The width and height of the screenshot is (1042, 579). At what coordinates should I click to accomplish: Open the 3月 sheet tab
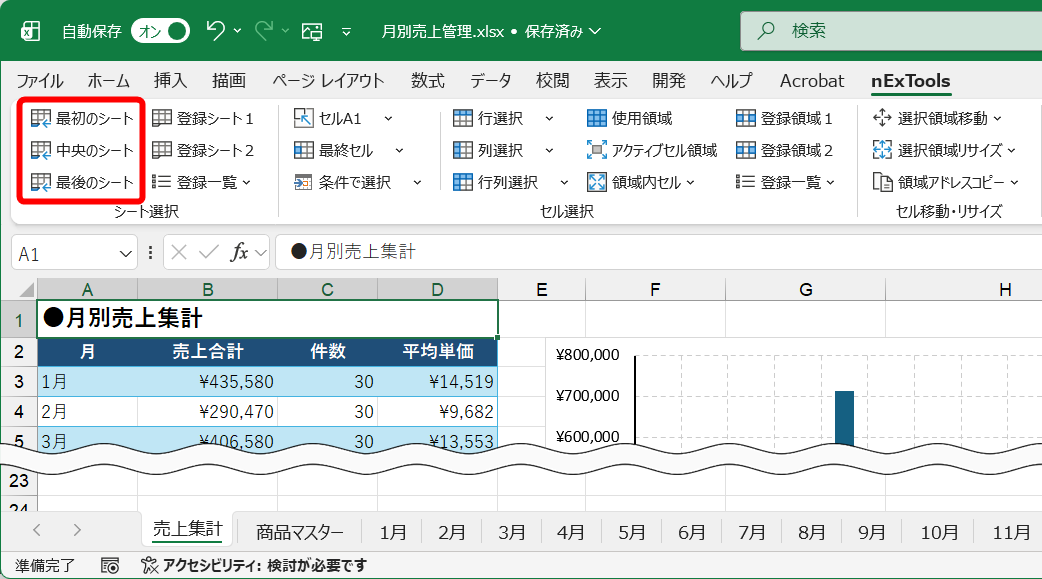[512, 532]
